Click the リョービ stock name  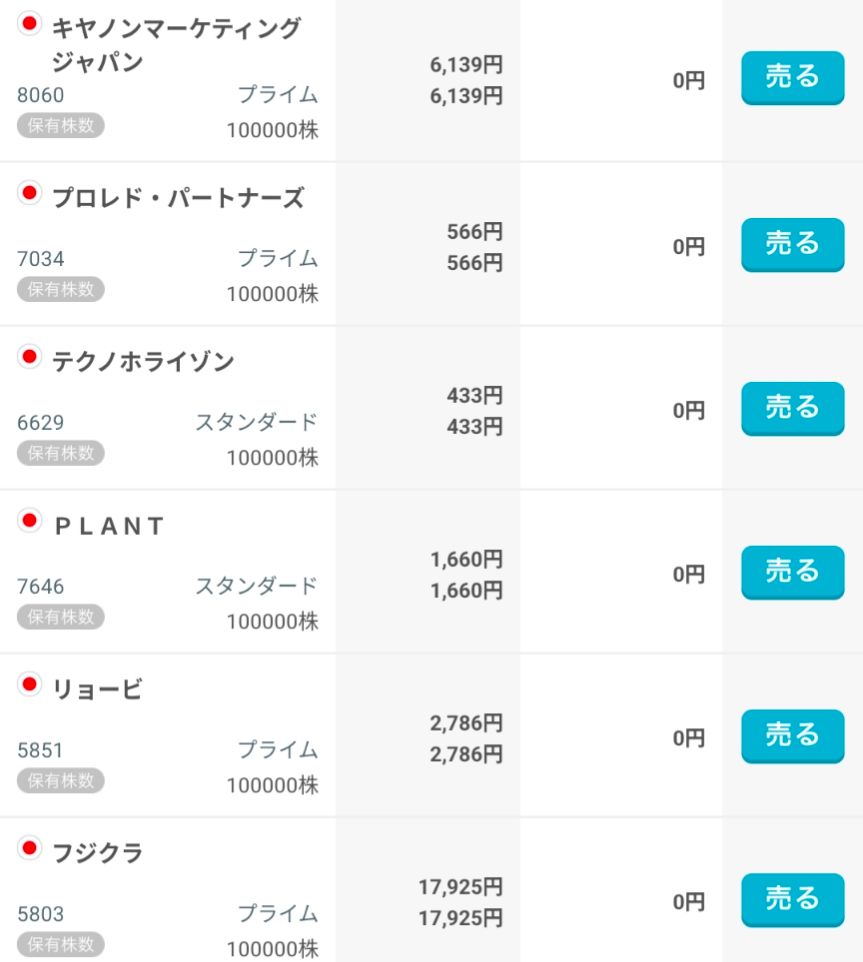(97, 690)
